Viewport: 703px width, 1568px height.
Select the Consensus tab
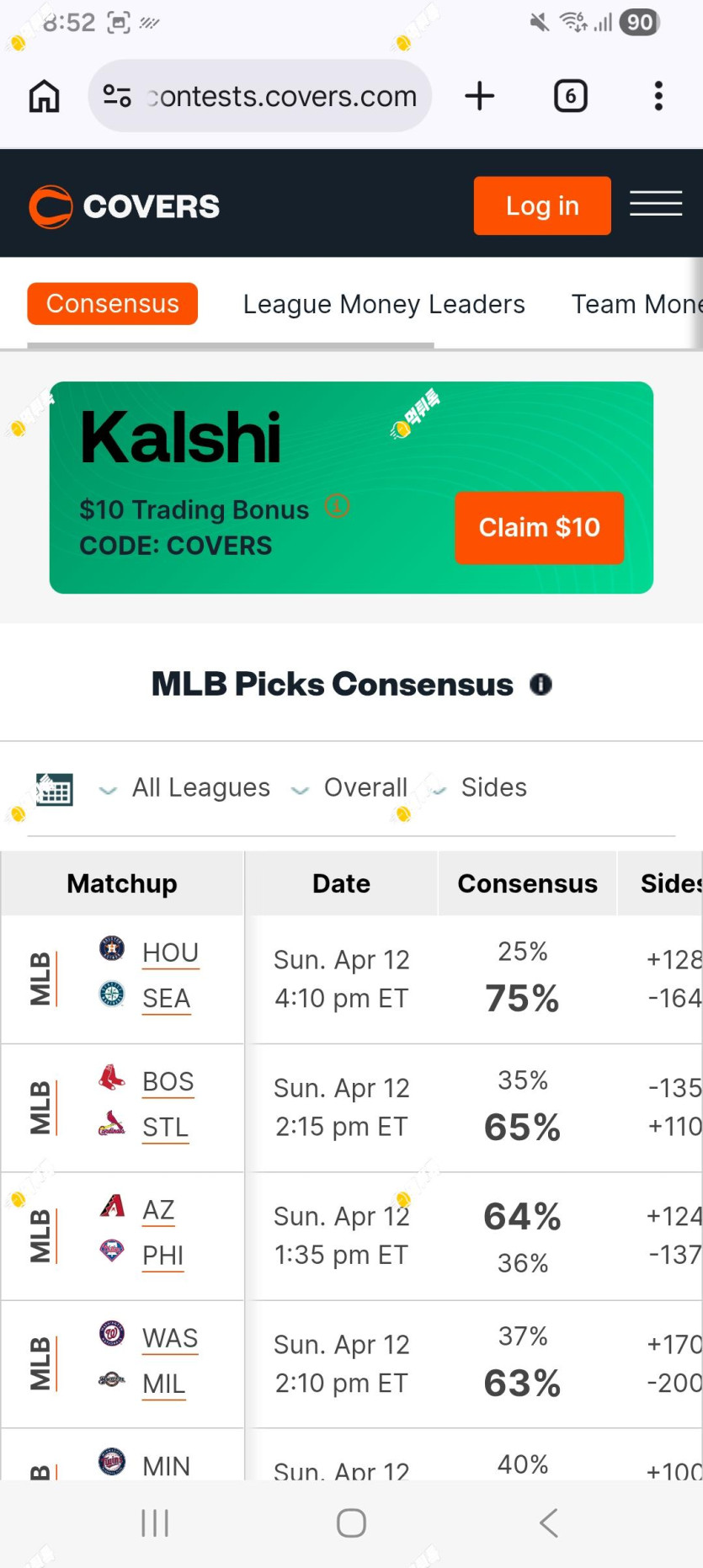pos(113,303)
